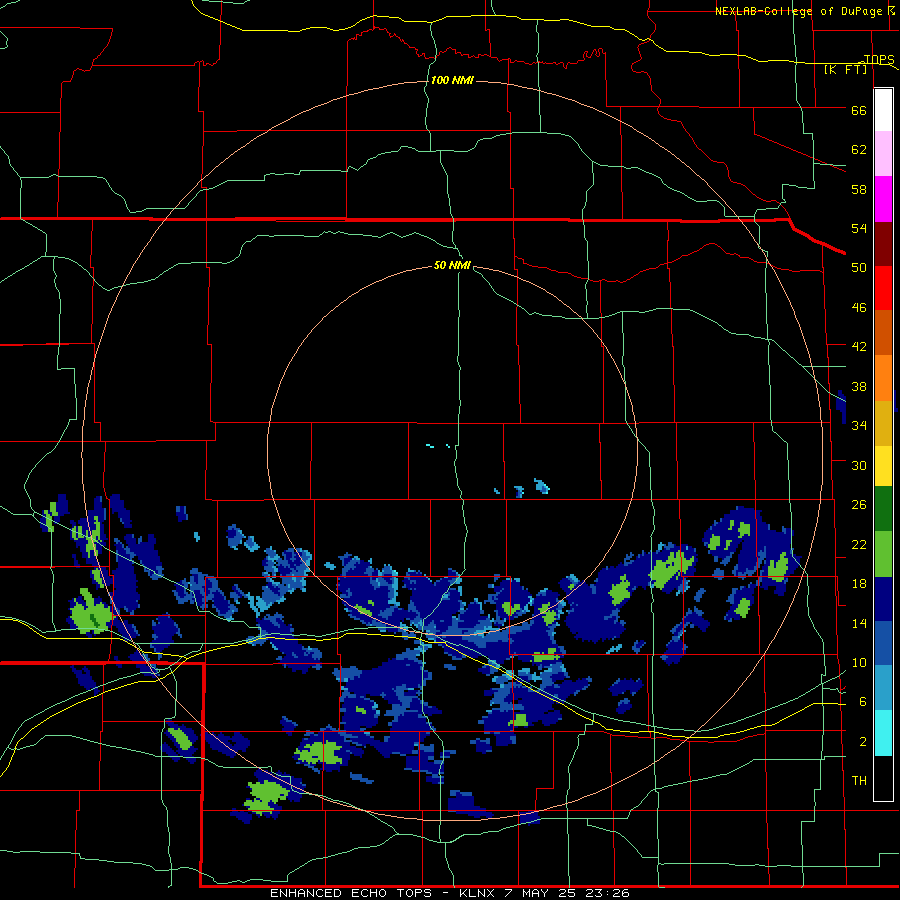Screen dimensions: 900x900
Task: Click the "62" legend value
Action: tap(859, 150)
